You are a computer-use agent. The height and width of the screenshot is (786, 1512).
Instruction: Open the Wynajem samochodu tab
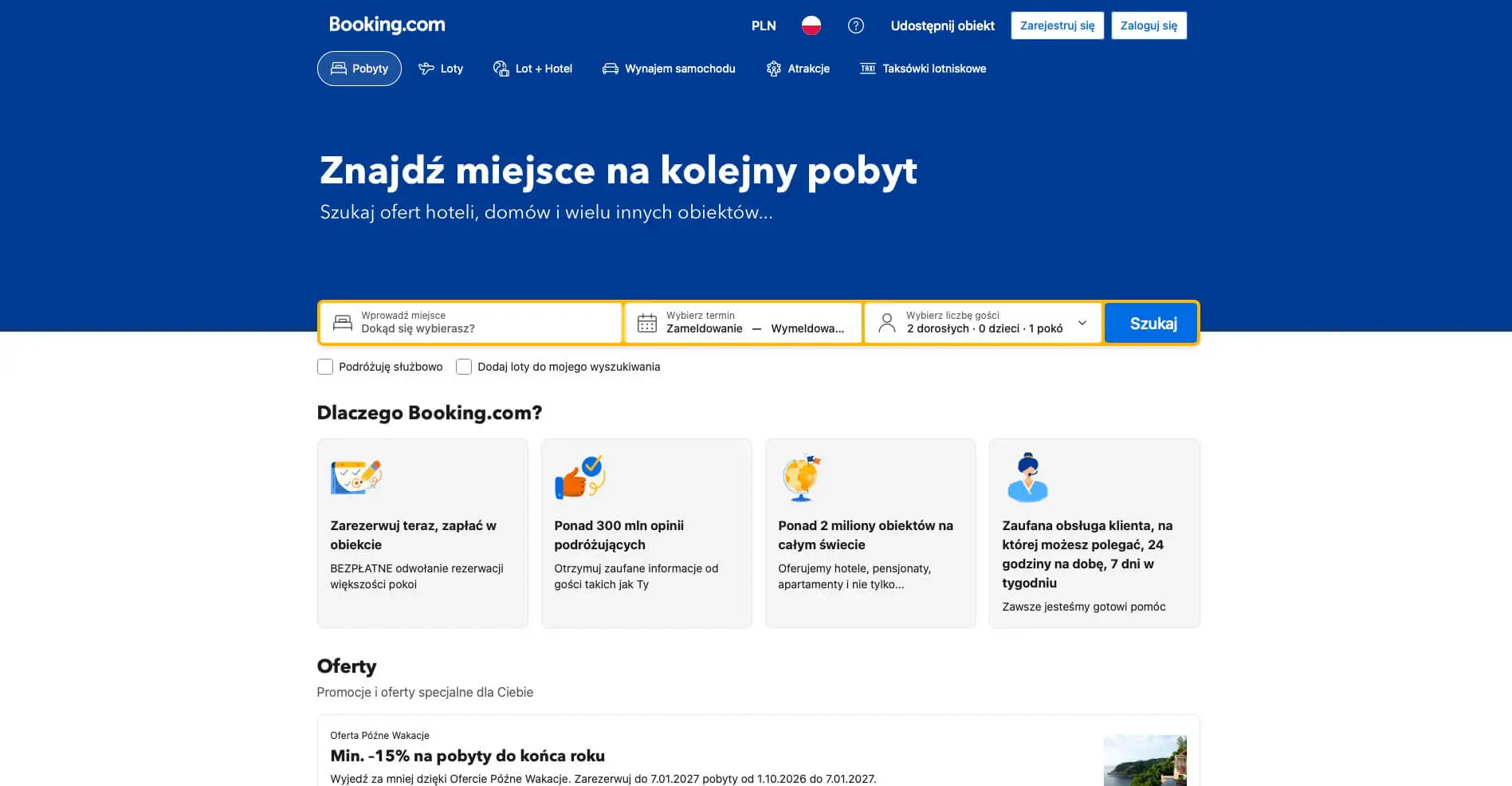point(669,69)
